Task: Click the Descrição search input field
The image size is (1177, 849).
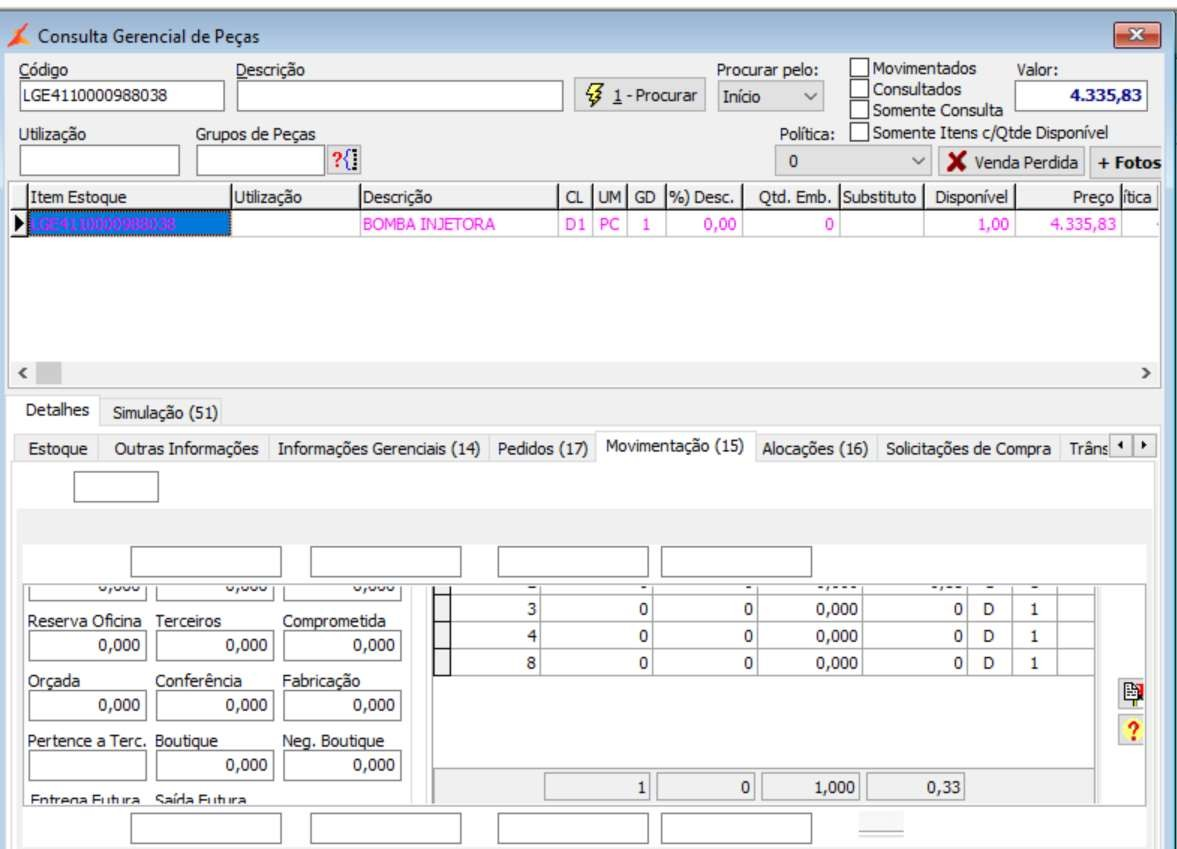Action: click(x=400, y=96)
